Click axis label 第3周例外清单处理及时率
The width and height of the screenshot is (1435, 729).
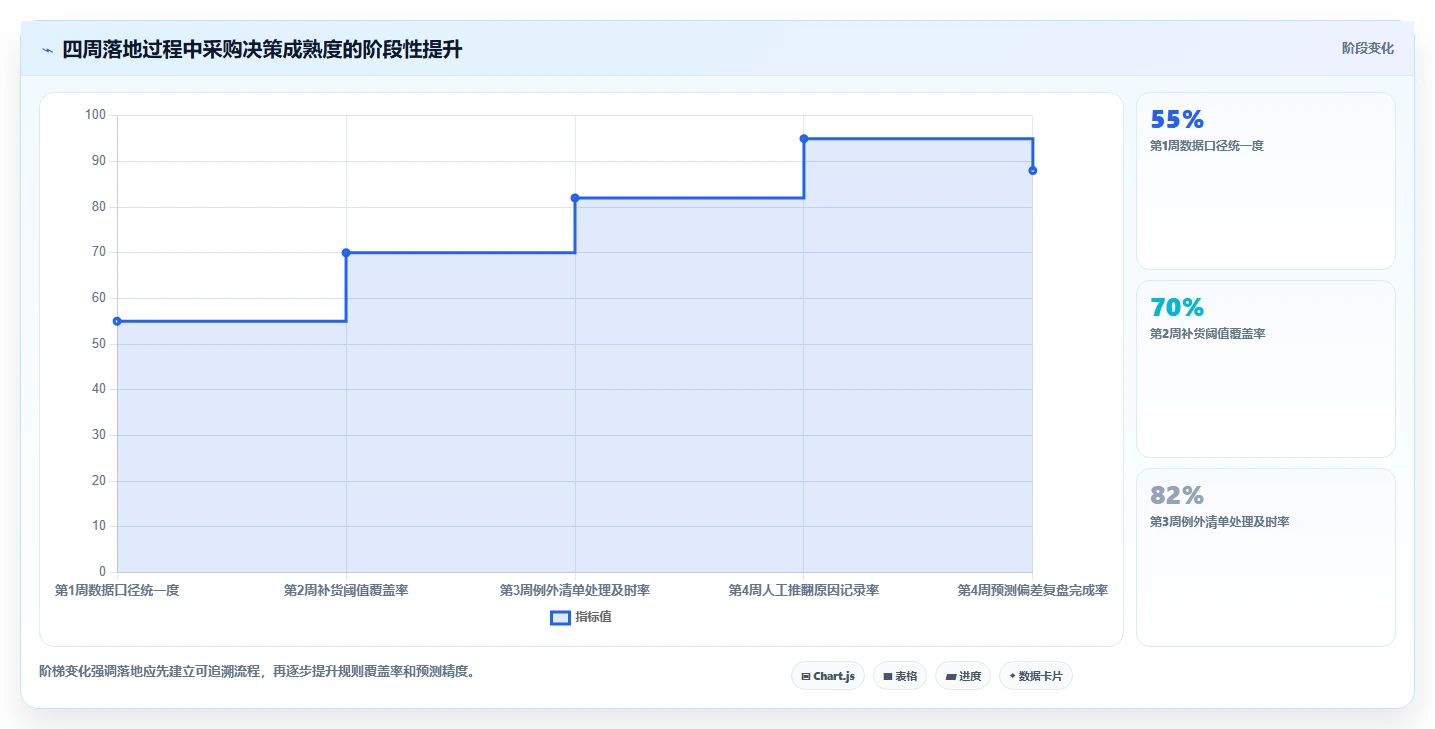click(x=575, y=591)
